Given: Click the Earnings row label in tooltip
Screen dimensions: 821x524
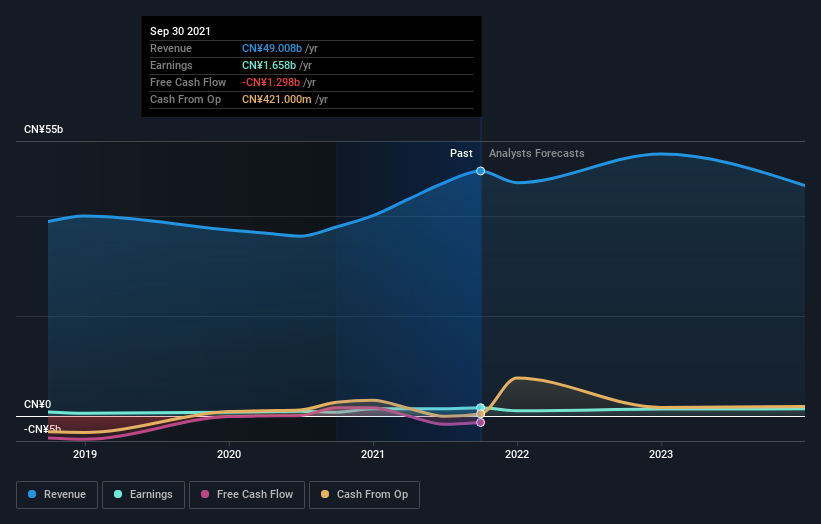Looking at the screenshot, I should (x=171, y=65).
